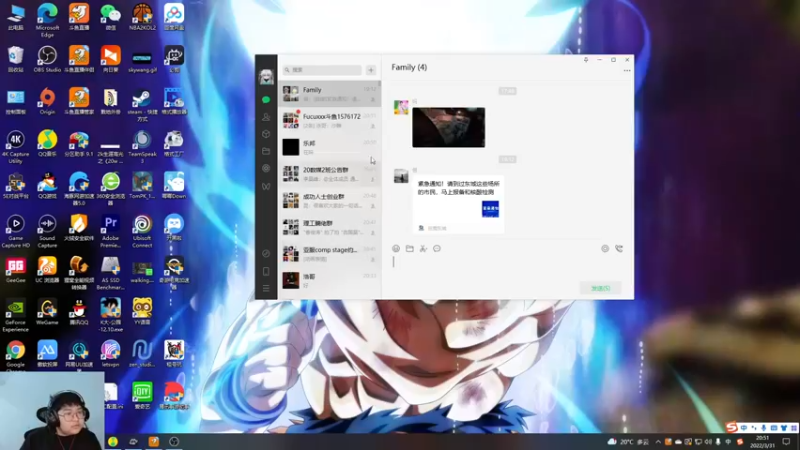This screenshot has height=450, width=800.
Task: Open the mini programs icon in WeChat sidebar
Action: tap(266, 254)
